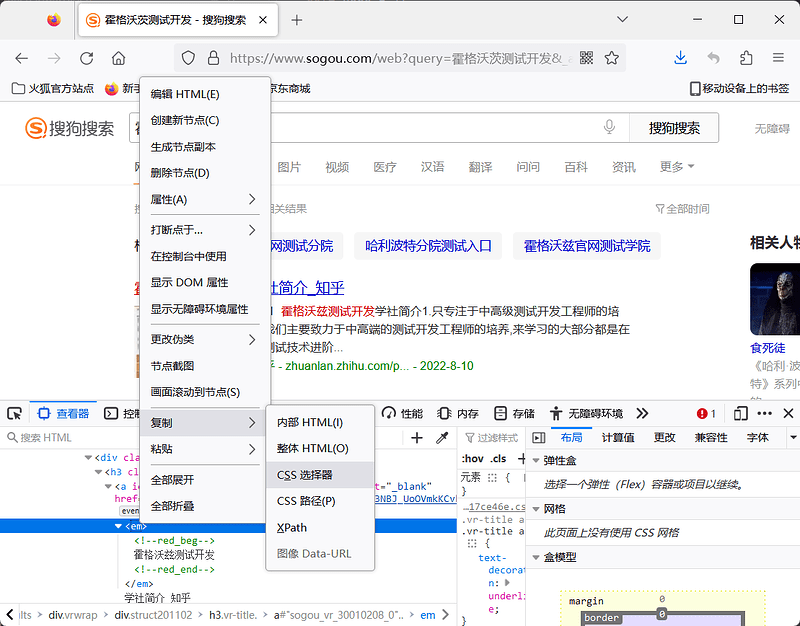The height and width of the screenshot is (626, 800).
Task: Choose 删除节点(D) from context menu
Action: 204,173
